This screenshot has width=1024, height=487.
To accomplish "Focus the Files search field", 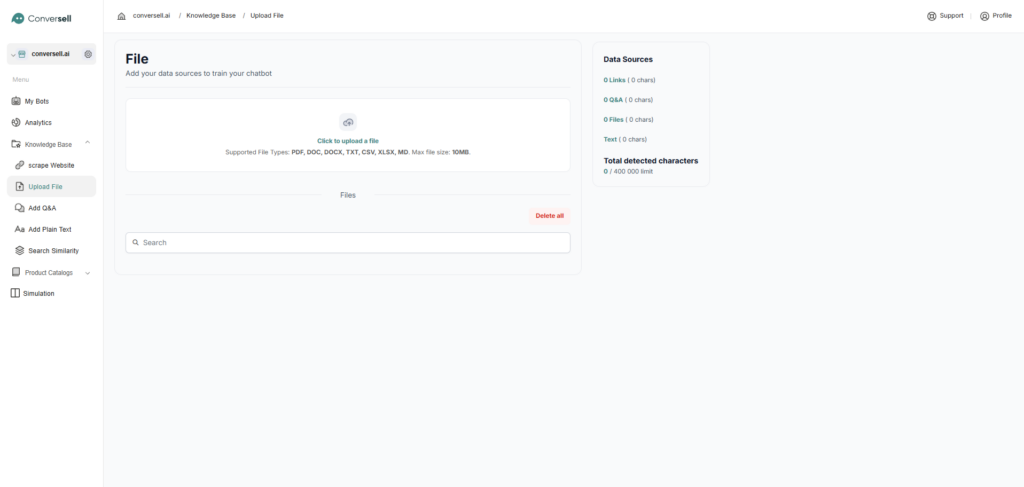I will (348, 243).
